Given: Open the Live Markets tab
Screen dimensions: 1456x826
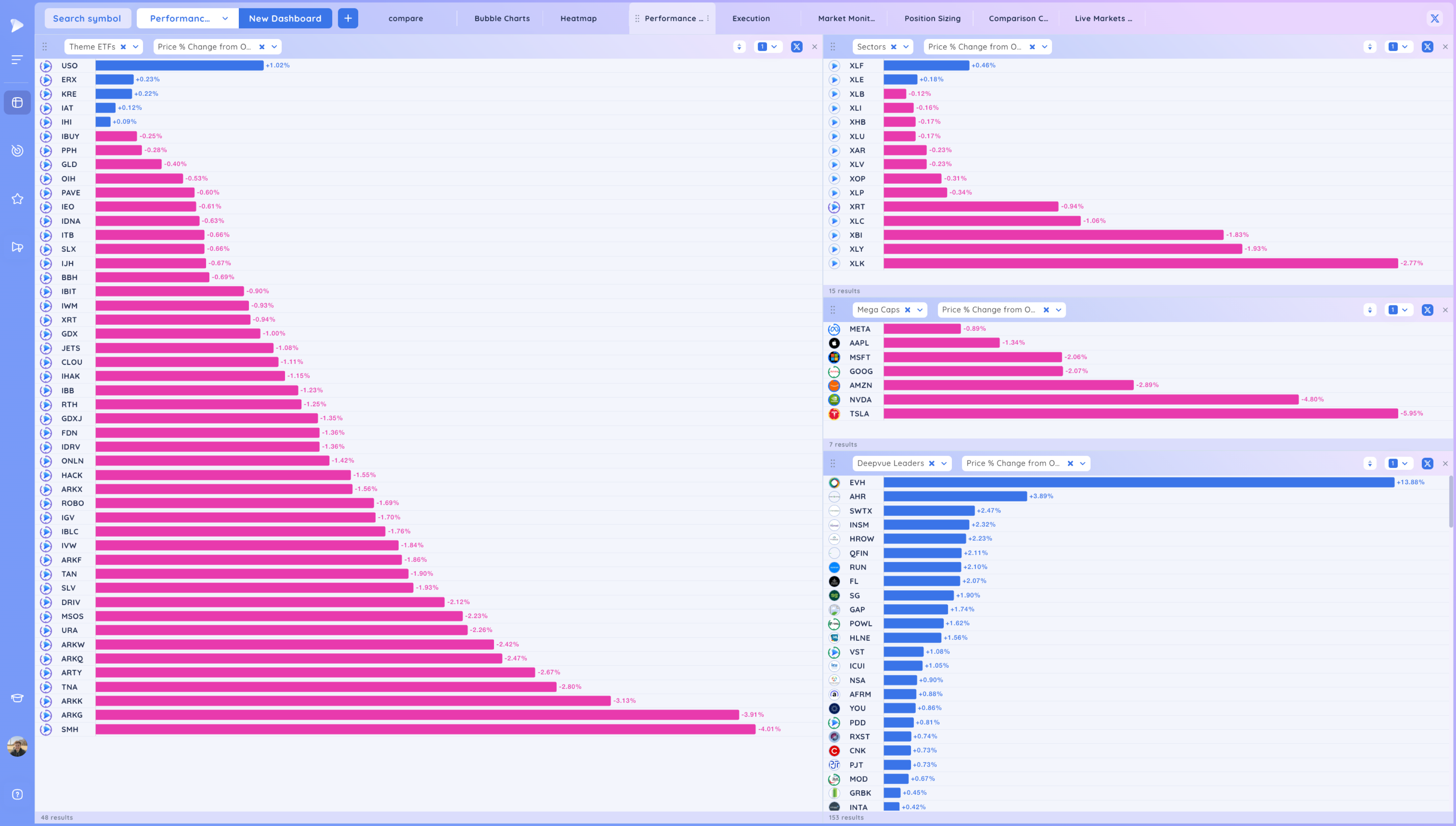Looking at the screenshot, I should coord(1103,18).
